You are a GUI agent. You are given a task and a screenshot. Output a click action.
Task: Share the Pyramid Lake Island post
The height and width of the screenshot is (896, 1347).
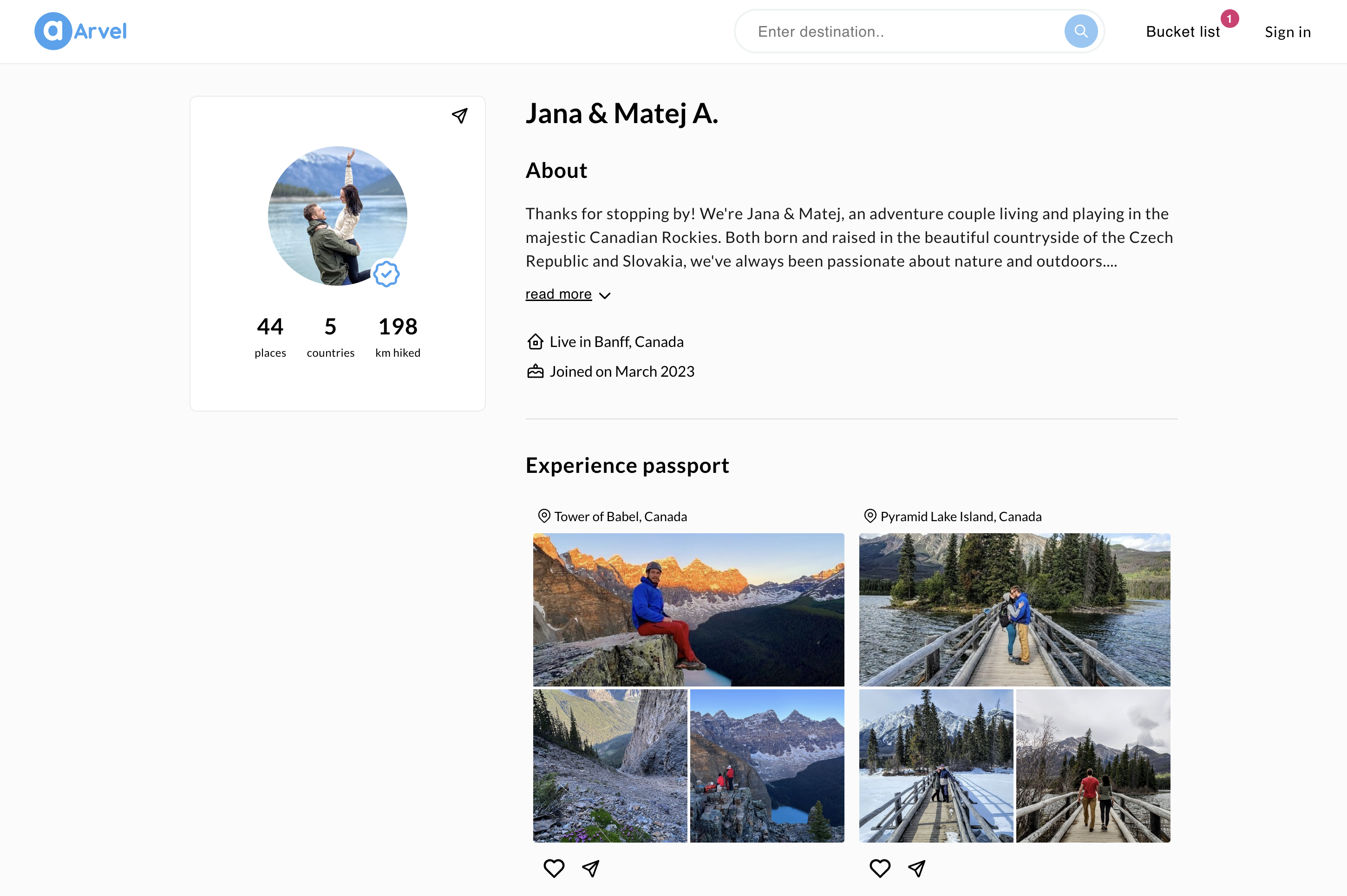point(917,869)
